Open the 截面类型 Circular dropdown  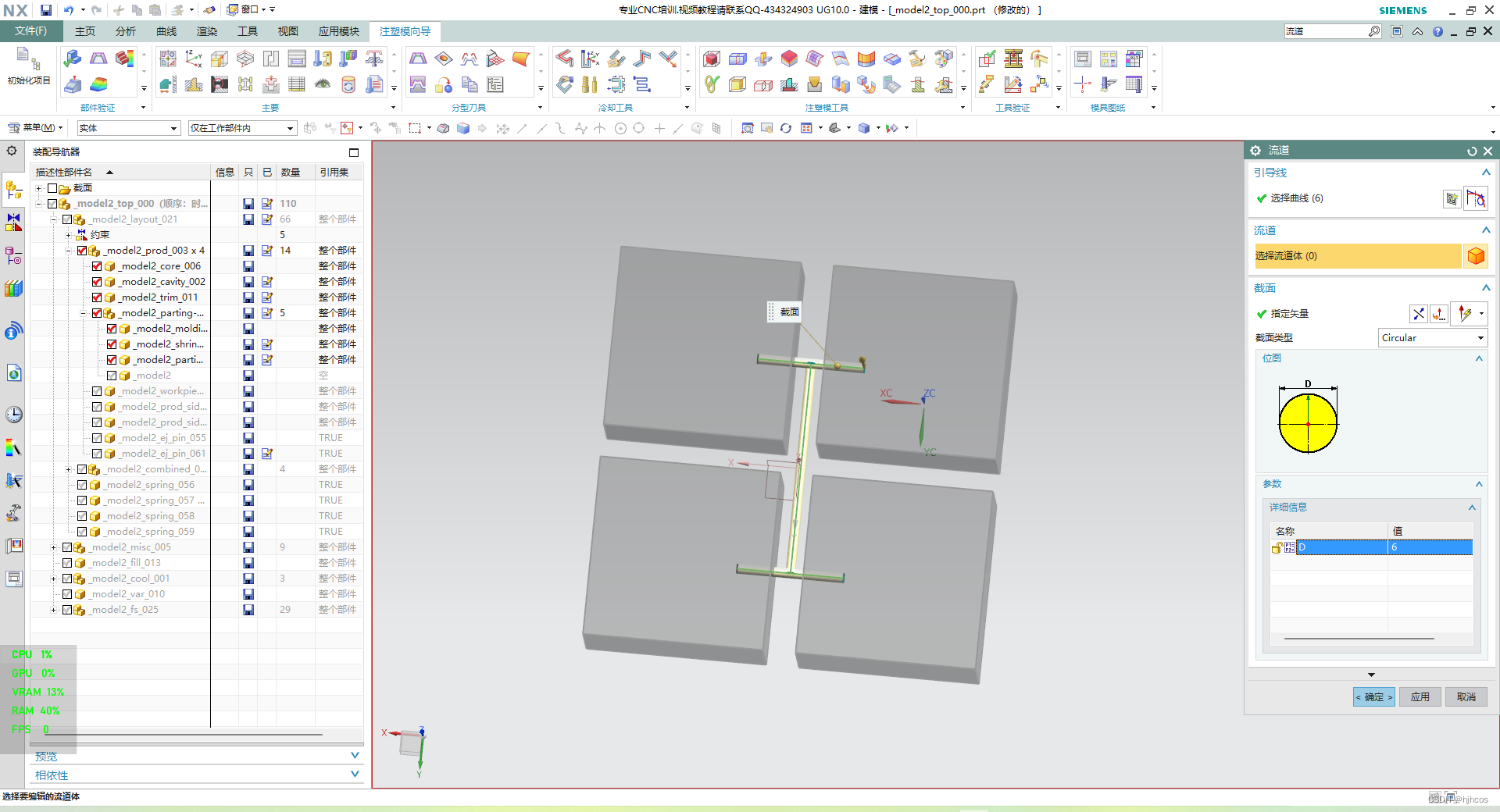1433,338
